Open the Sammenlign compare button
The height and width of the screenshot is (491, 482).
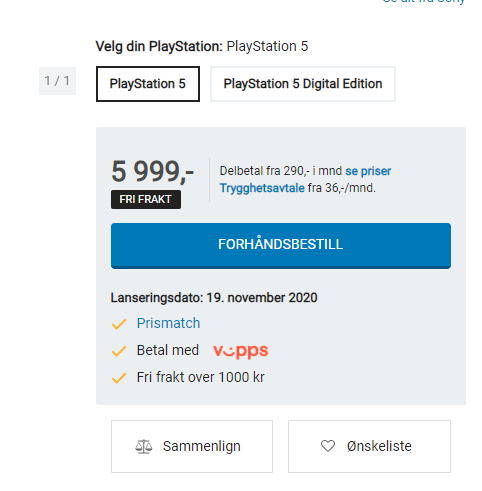coord(192,446)
